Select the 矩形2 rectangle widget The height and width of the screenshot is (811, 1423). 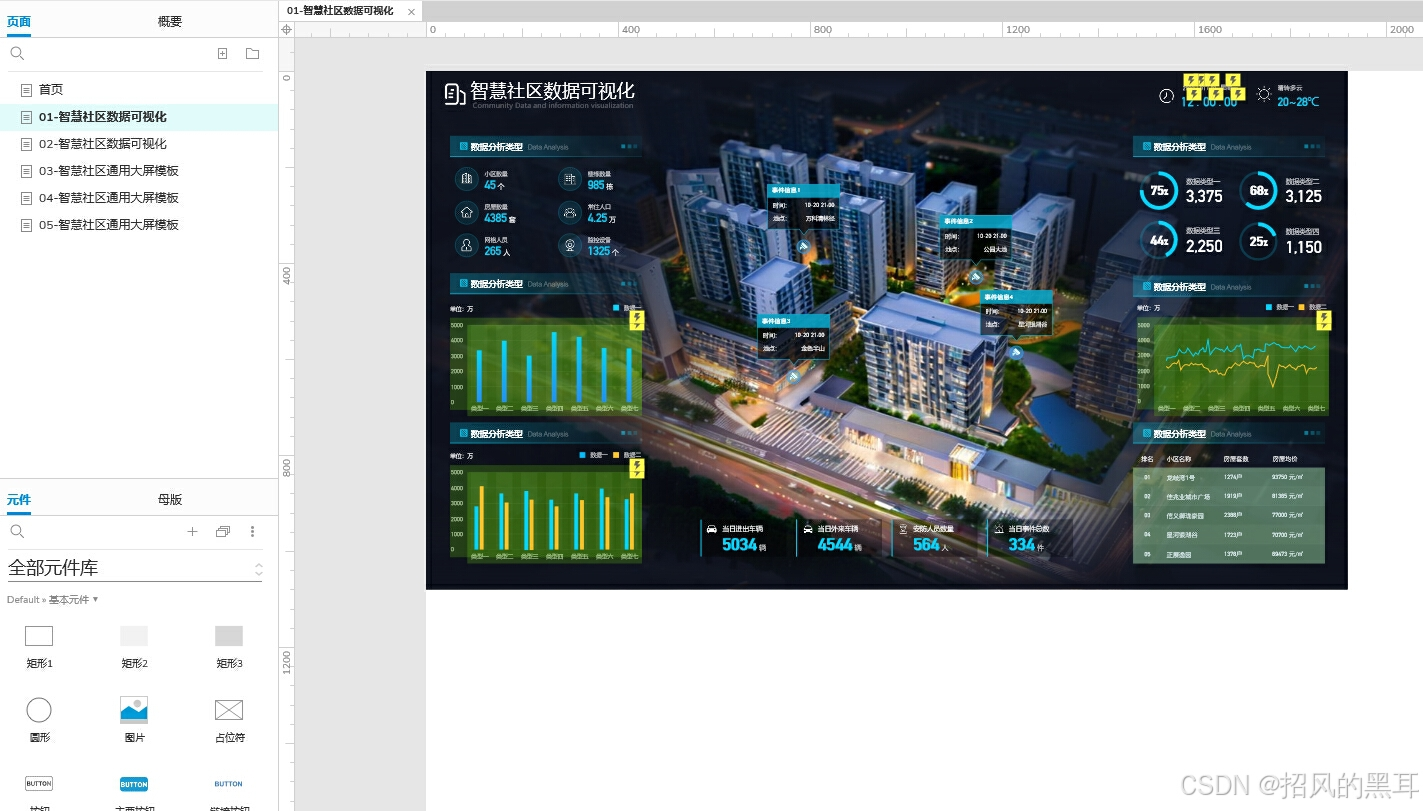(134, 636)
